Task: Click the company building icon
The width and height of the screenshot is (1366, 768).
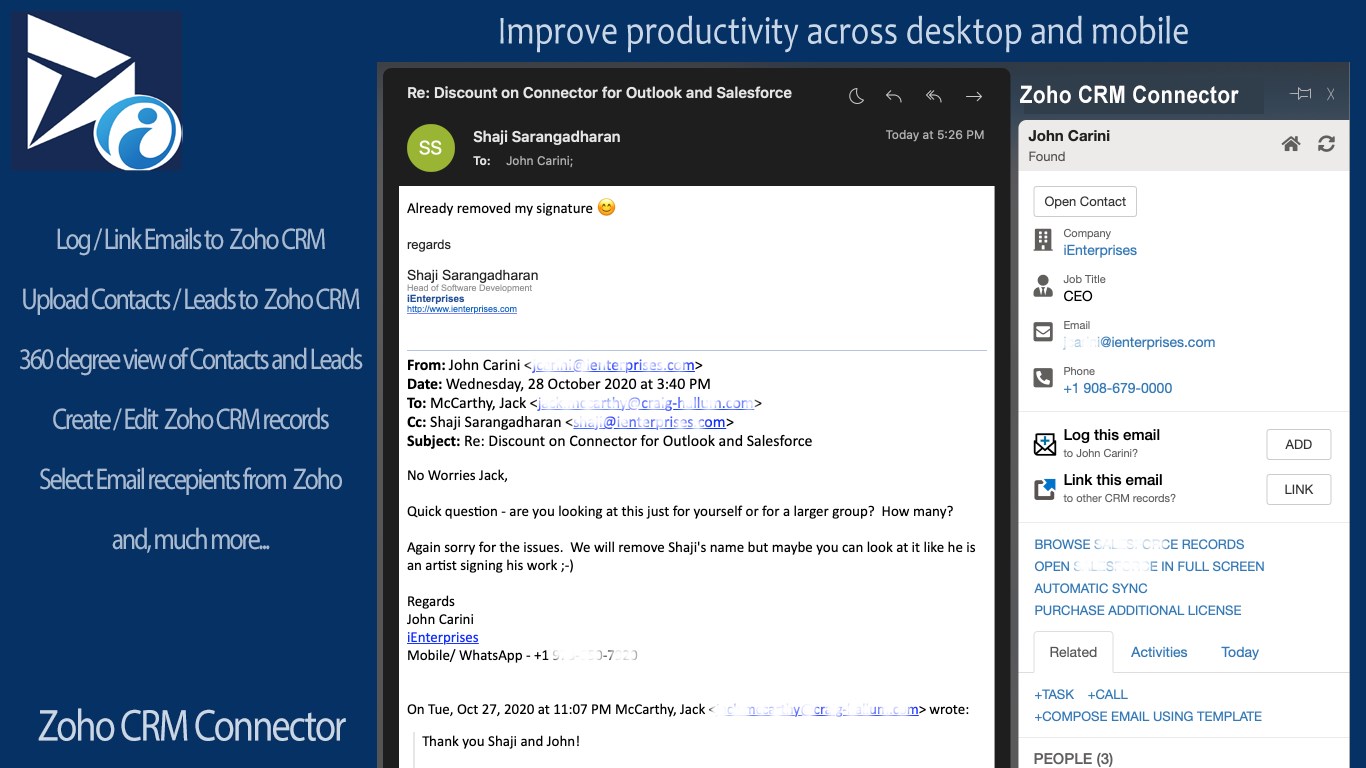Action: coord(1043,240)
